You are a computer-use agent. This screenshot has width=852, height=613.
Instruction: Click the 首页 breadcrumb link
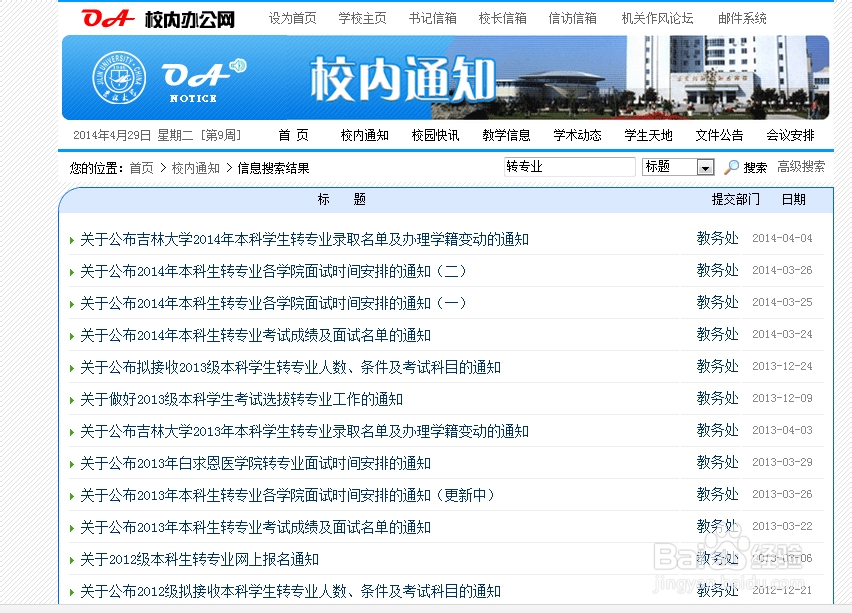click(x=141, y=168)
